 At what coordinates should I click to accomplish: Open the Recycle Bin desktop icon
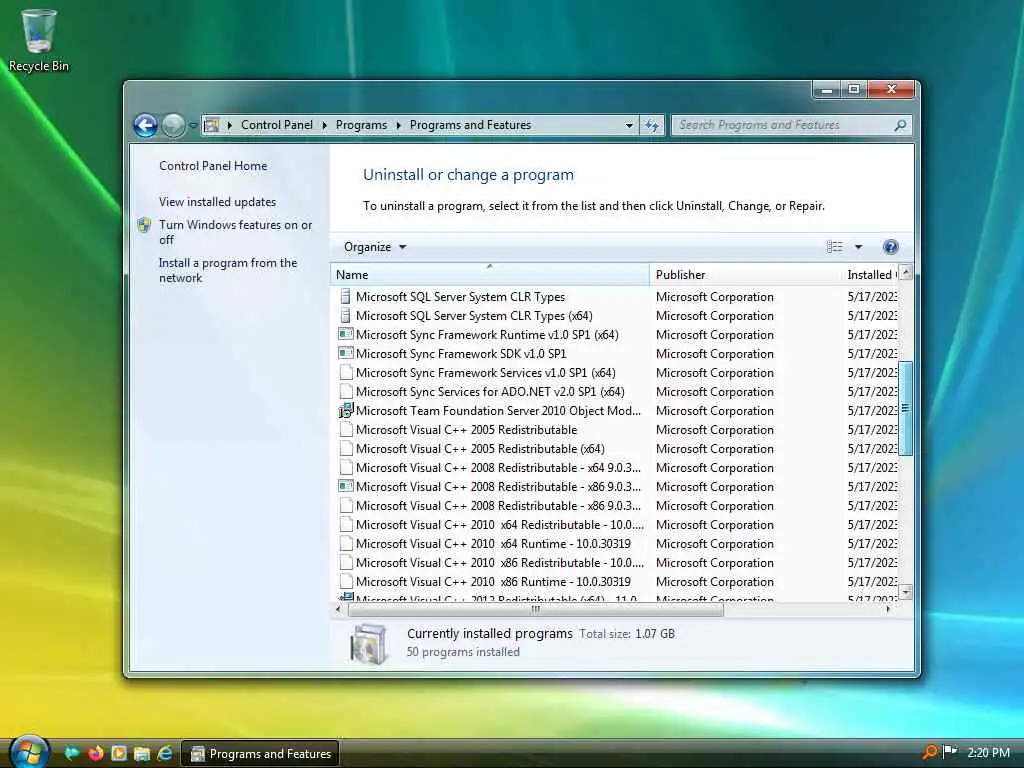click(x=39, y=39)
